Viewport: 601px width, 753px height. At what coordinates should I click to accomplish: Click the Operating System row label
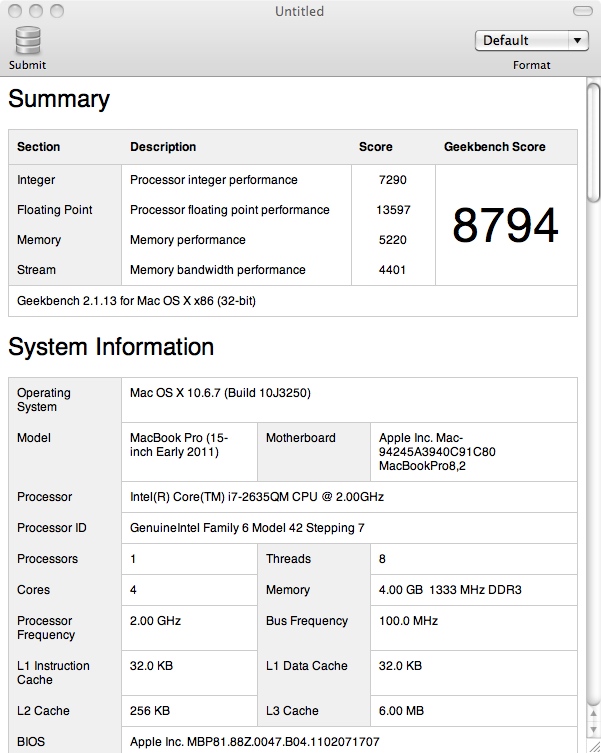[44, 400]
